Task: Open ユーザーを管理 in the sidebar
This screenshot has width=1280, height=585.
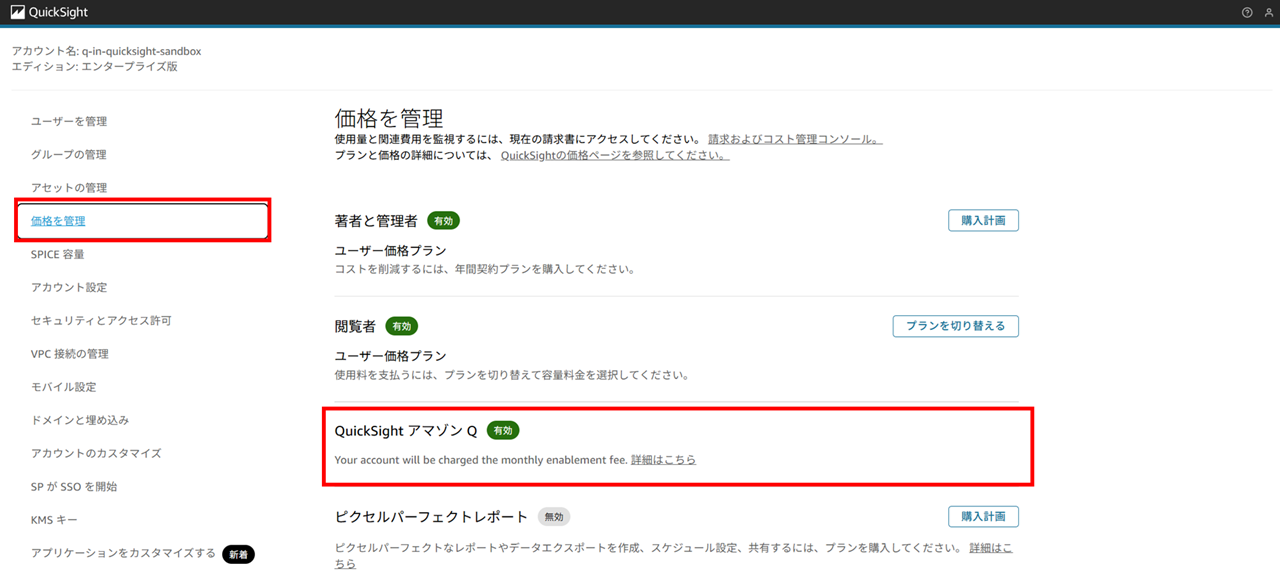Action: coord(69,121)
